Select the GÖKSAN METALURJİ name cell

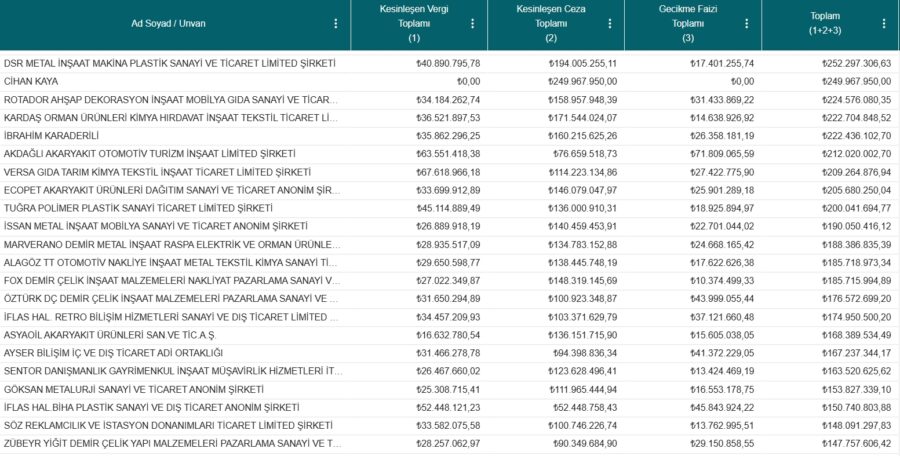[x=133, y=390]
